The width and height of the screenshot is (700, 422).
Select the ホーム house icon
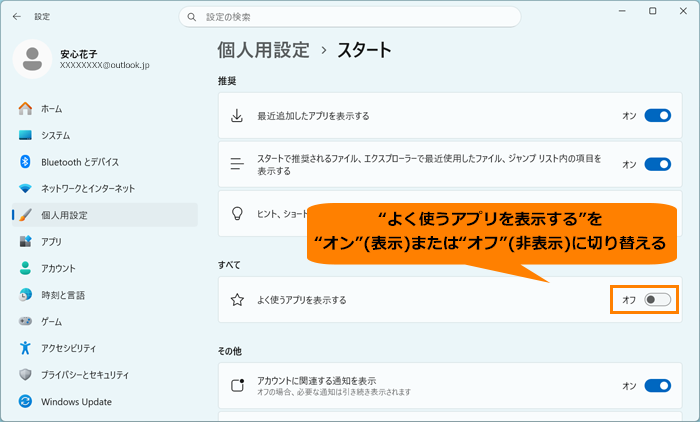tap(25, 109)
